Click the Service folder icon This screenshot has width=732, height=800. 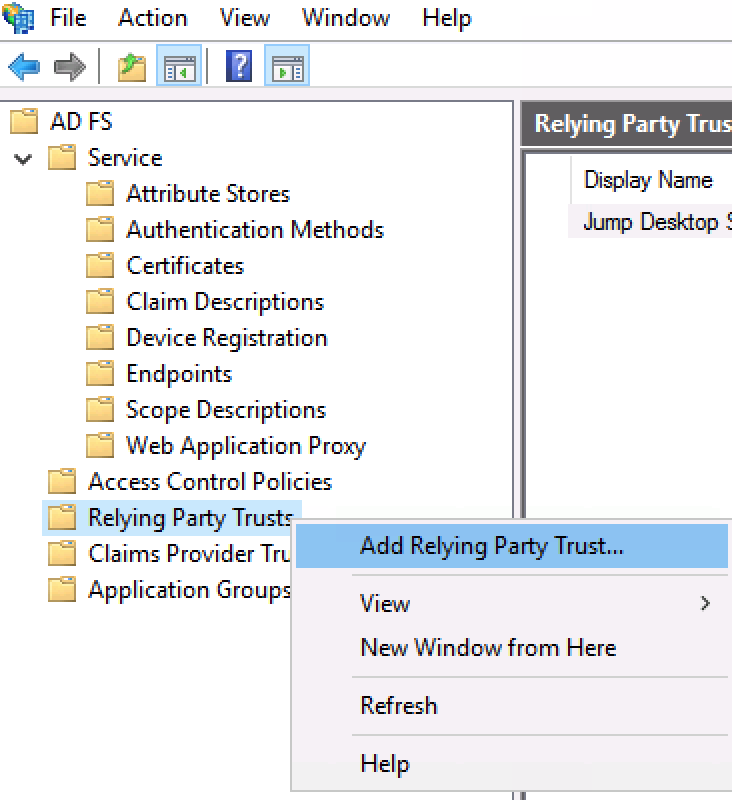[62, 157]
